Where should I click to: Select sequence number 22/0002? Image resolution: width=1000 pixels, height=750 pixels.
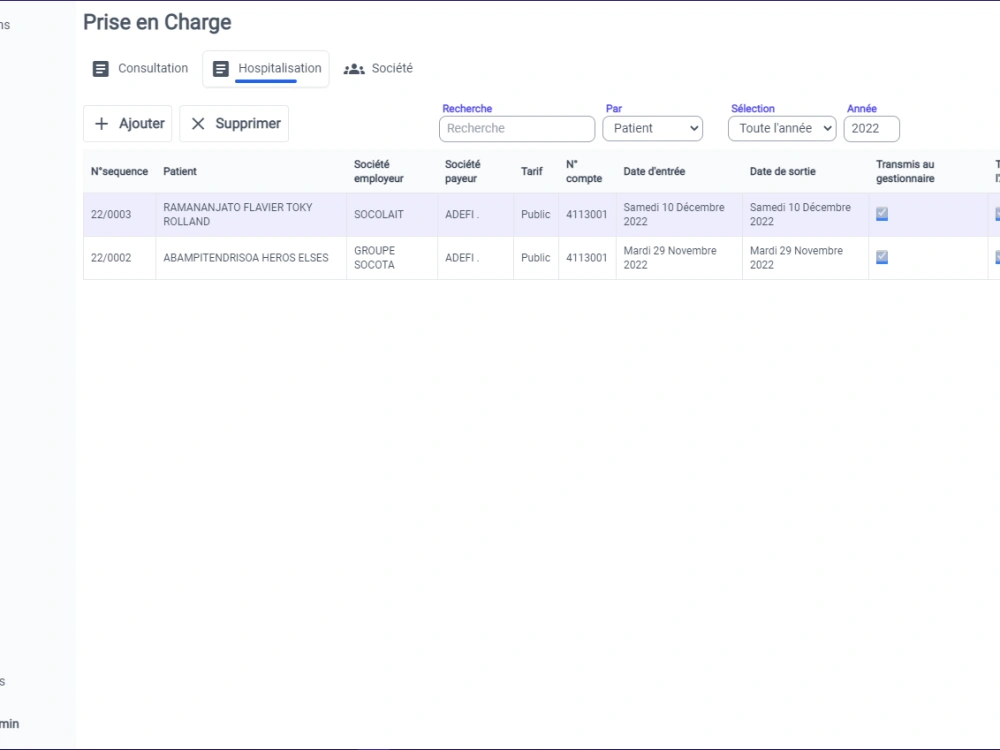[111, 258]
